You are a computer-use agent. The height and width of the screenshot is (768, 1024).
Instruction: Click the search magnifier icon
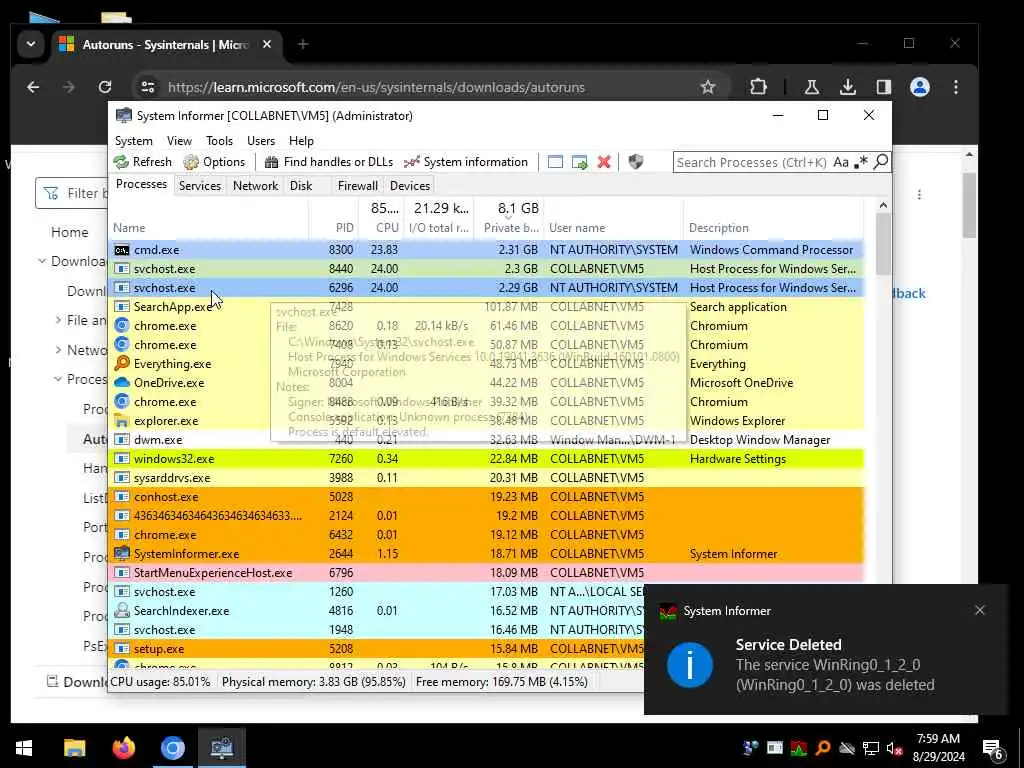point(880,161)
